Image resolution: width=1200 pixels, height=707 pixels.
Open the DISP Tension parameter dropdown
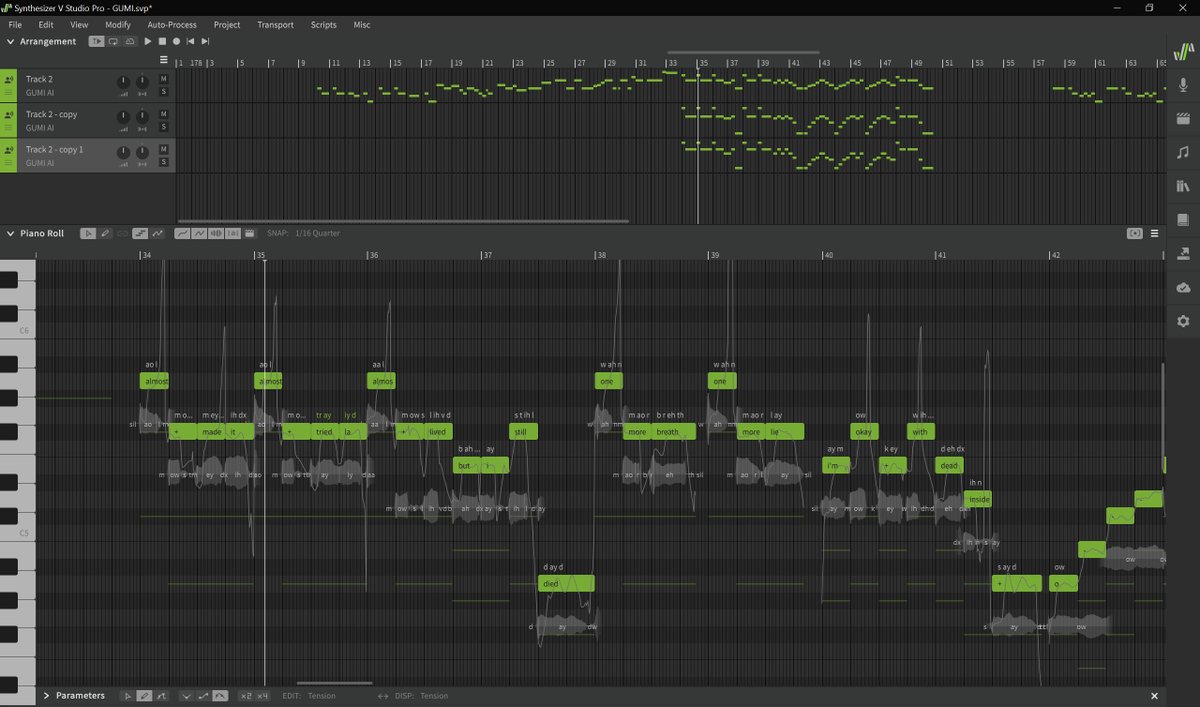click(422, 696)
